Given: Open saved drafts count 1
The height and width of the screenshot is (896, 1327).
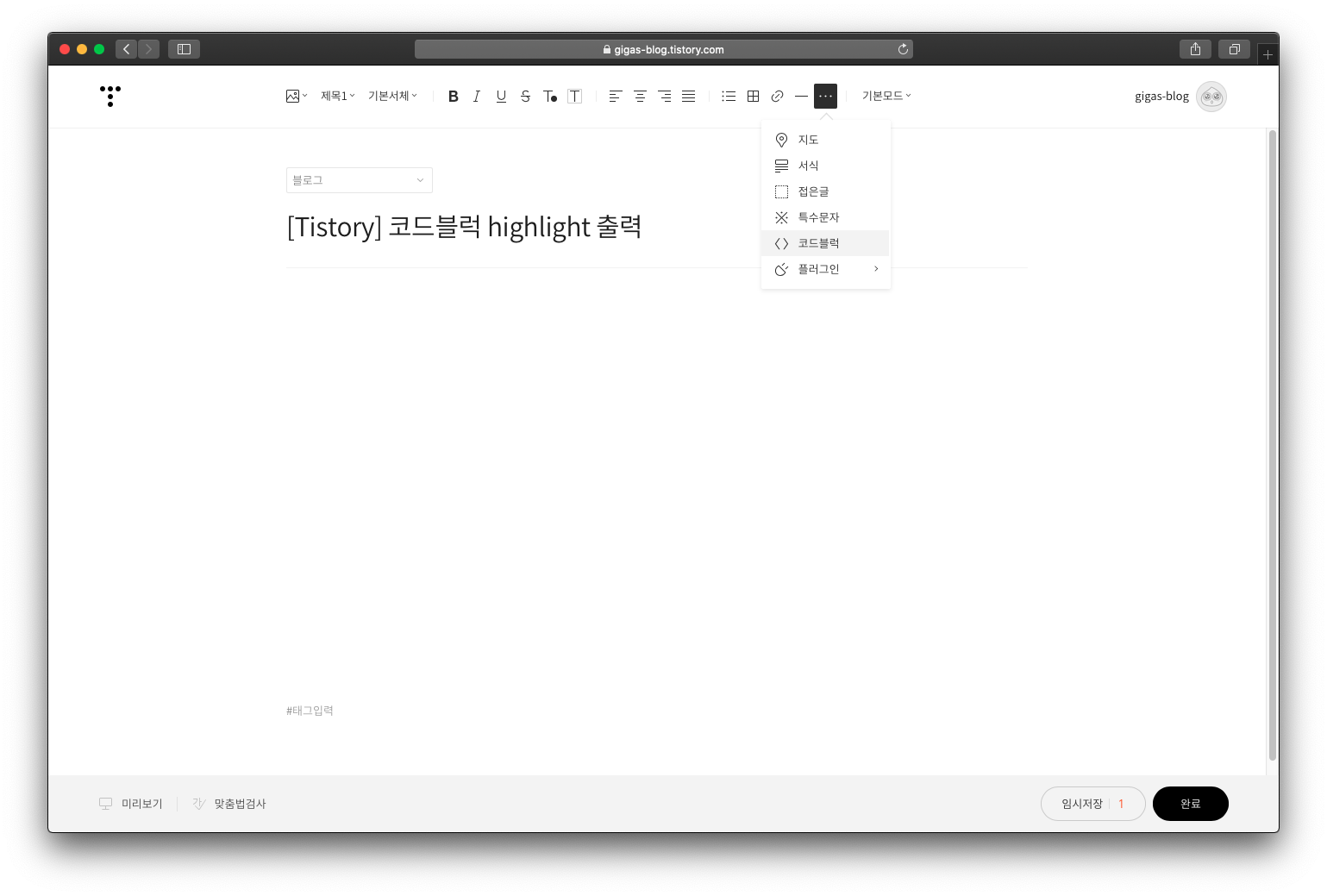Looking at the screenshot, I should (1121, 804).
